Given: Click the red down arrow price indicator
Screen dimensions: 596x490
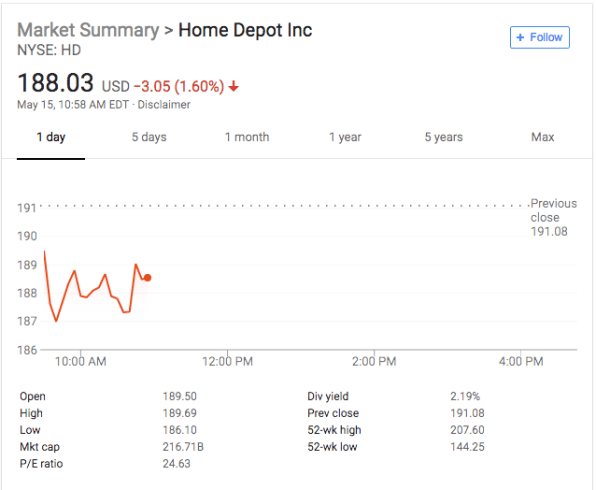Looking at the screenshot, I should pyautogui.click(x=233, y=86).
